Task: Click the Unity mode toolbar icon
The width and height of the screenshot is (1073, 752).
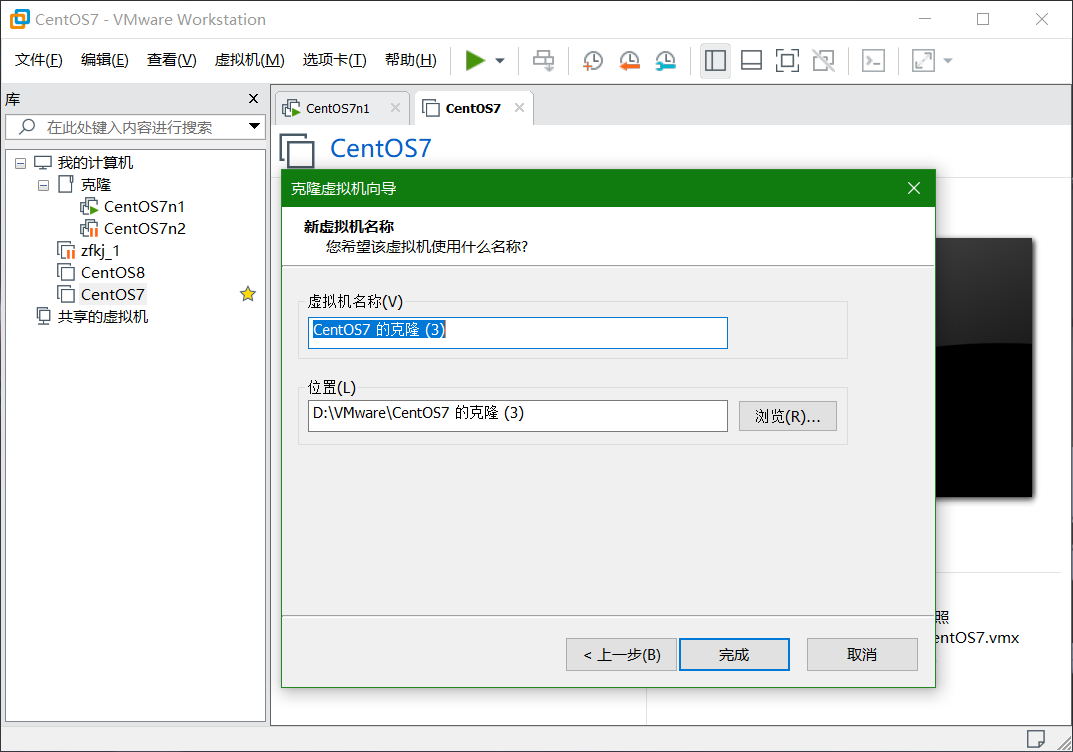Action: click(x=823, y=60)
